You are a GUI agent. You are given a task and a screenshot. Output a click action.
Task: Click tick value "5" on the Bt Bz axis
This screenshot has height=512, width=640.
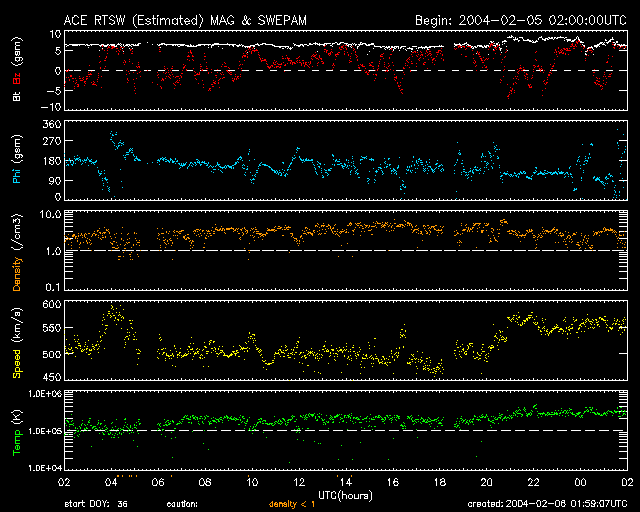[x=58, y=51]
